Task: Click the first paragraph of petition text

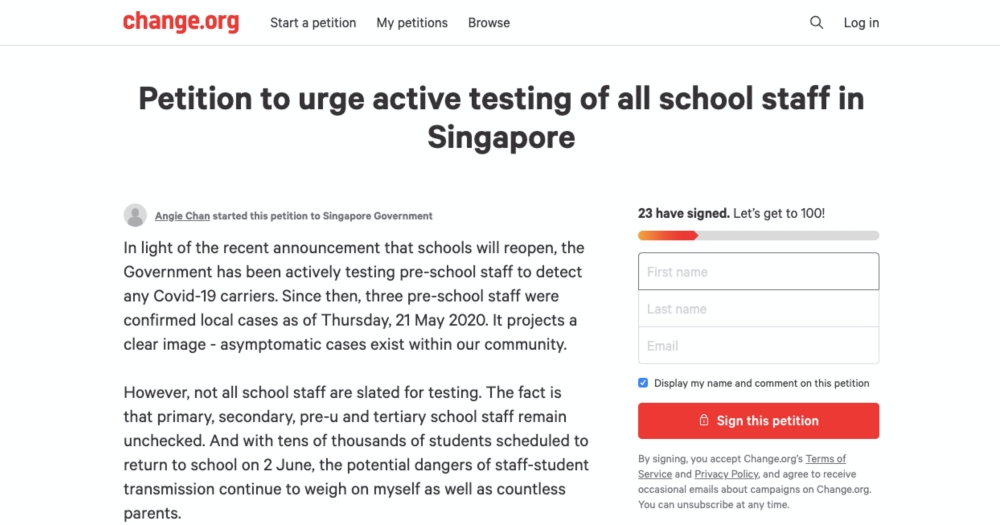Action: click(354, 296)
